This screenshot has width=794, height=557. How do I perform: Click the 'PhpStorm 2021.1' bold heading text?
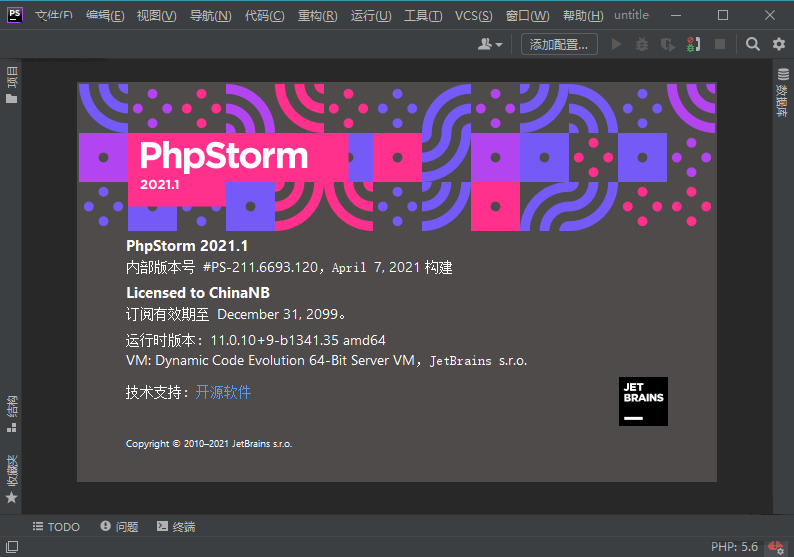187,246
